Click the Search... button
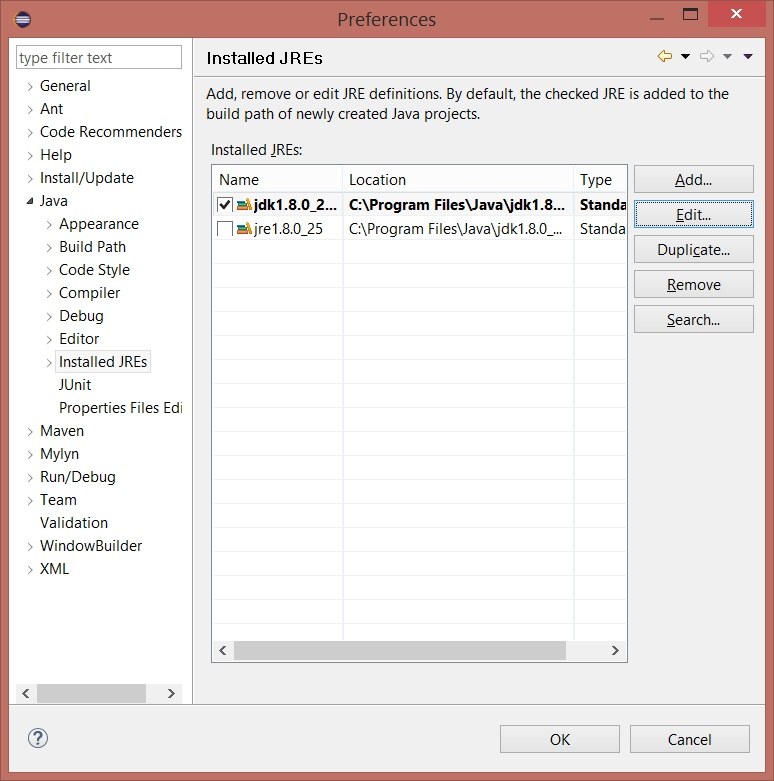The image size is (774, 781). tap(693, 319)
